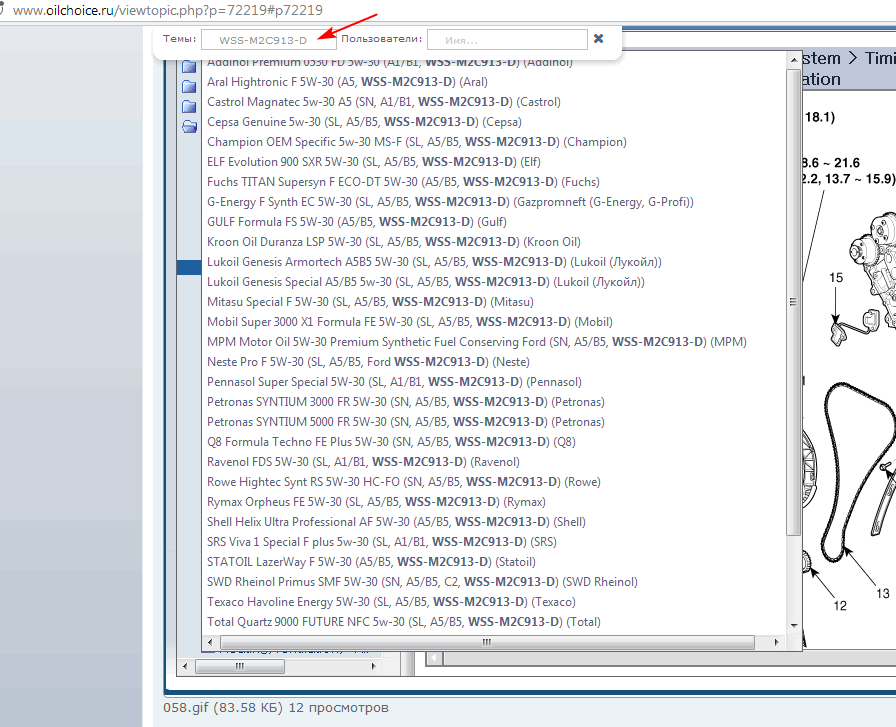Select Mobil Super 3000 X1 Formula FE result
Screen dimensions: 896x727
pyautogui.click(x=410, y=322)
